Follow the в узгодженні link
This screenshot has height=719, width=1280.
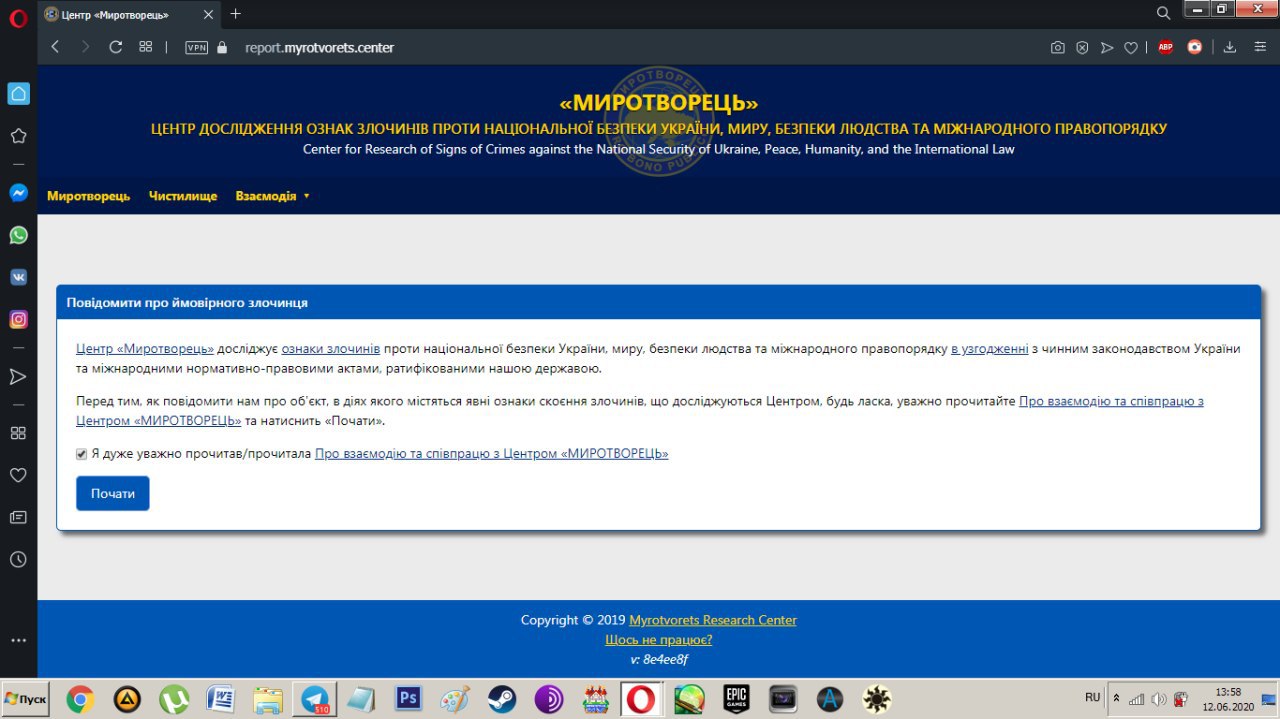tap(990, 348)
